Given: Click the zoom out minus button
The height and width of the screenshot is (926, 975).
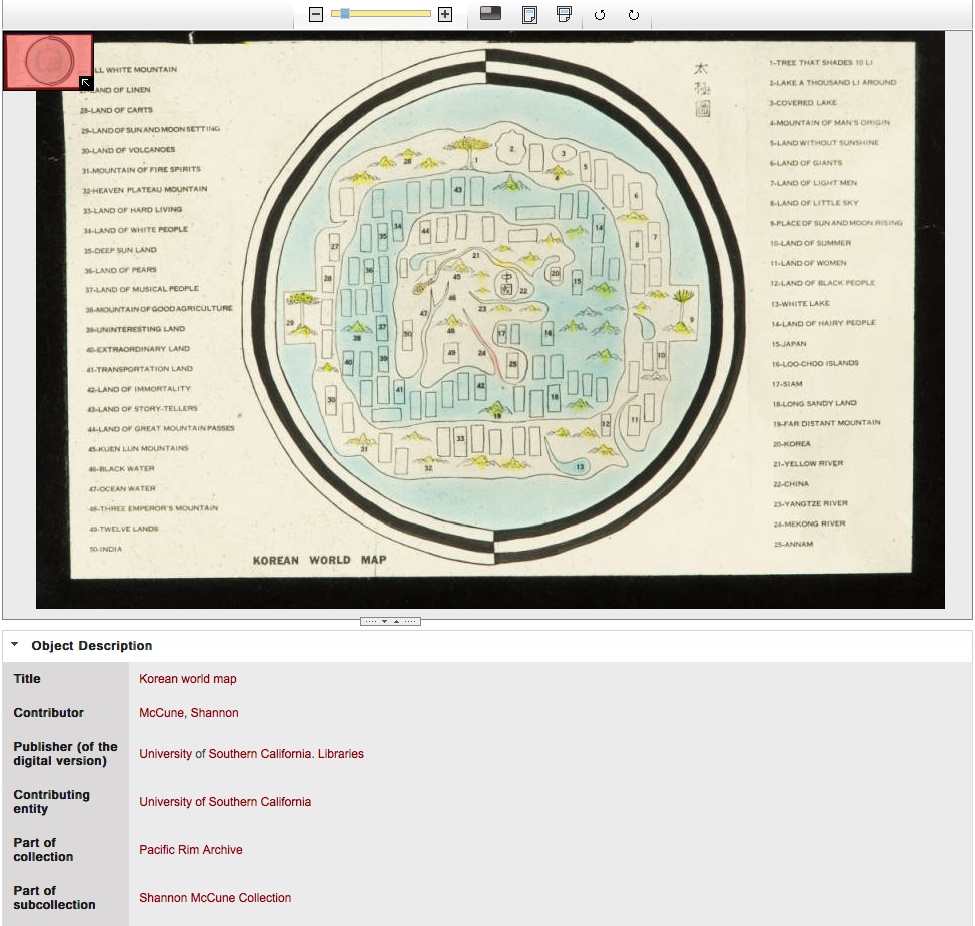Looking at the screenshot, I should click(x=316, y=14).
